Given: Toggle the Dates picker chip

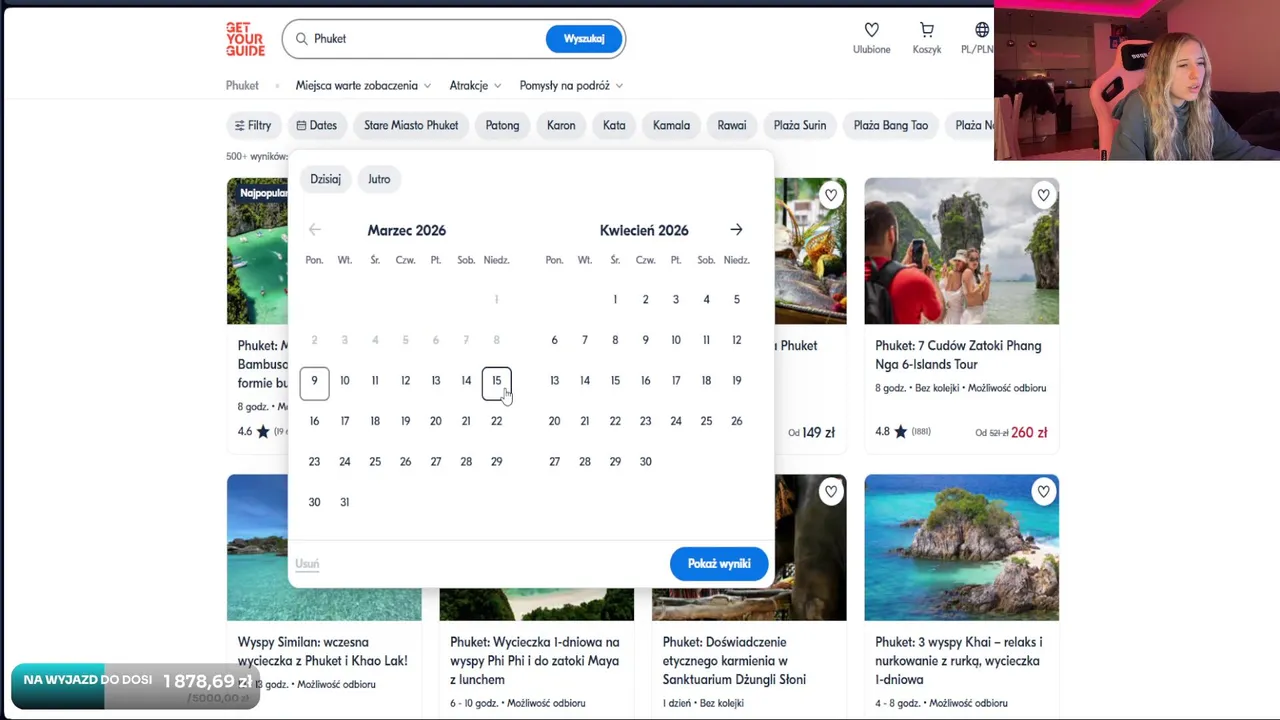Looking at the screenshot, I should tap(316, 125).
